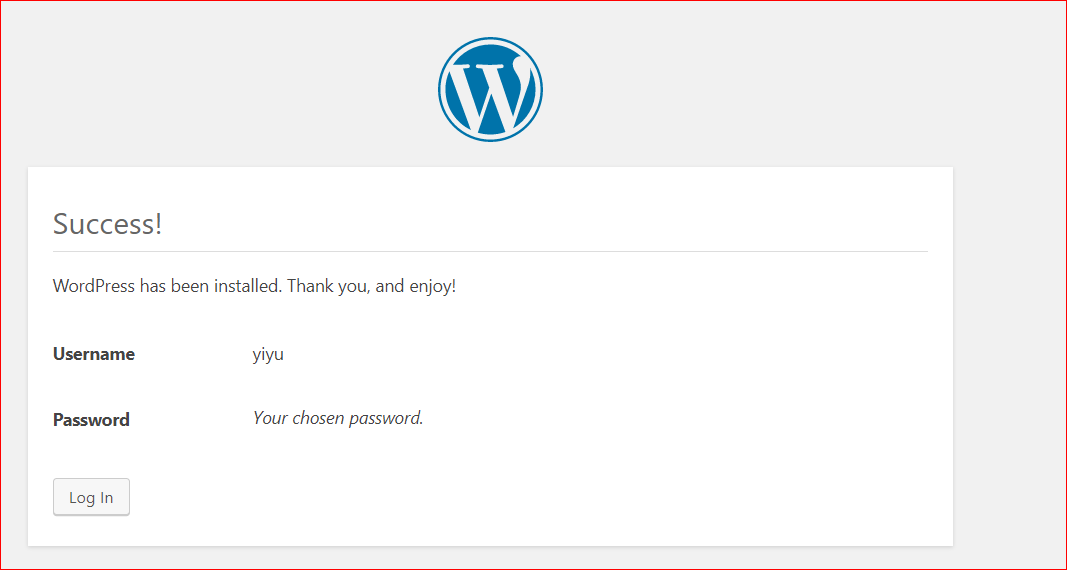Click the Username label
The height and width of the screenshot is (570, 1067).
(94, 354)
